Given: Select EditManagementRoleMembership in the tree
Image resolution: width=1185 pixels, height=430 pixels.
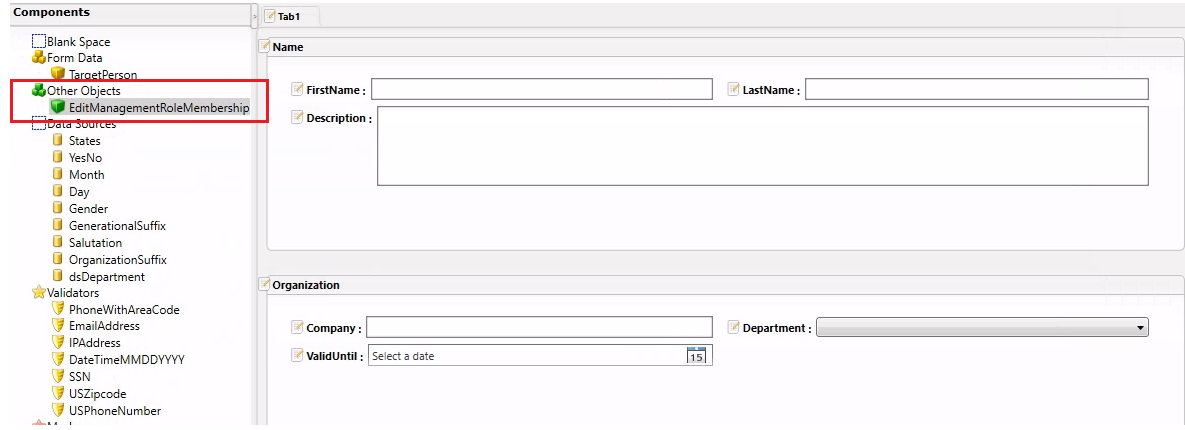Looking at the screenshot, I should click(159, 108).
